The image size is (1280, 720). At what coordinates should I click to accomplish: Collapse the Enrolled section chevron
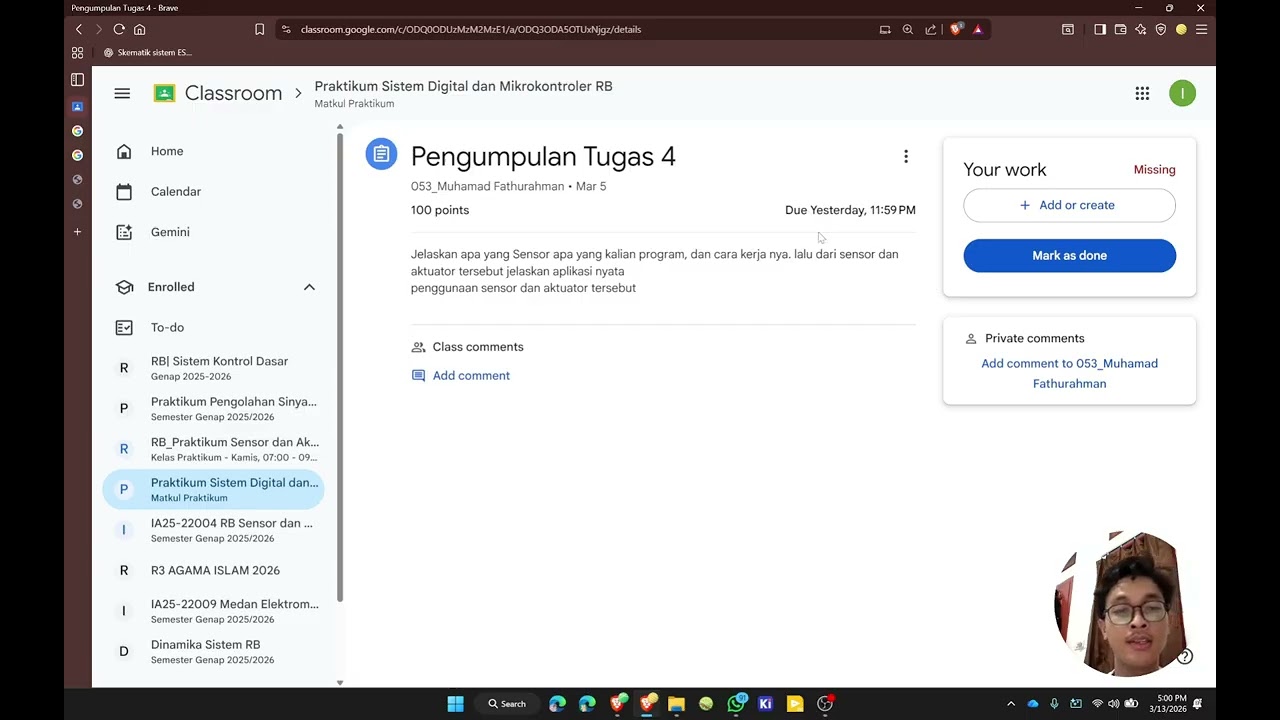309,287
